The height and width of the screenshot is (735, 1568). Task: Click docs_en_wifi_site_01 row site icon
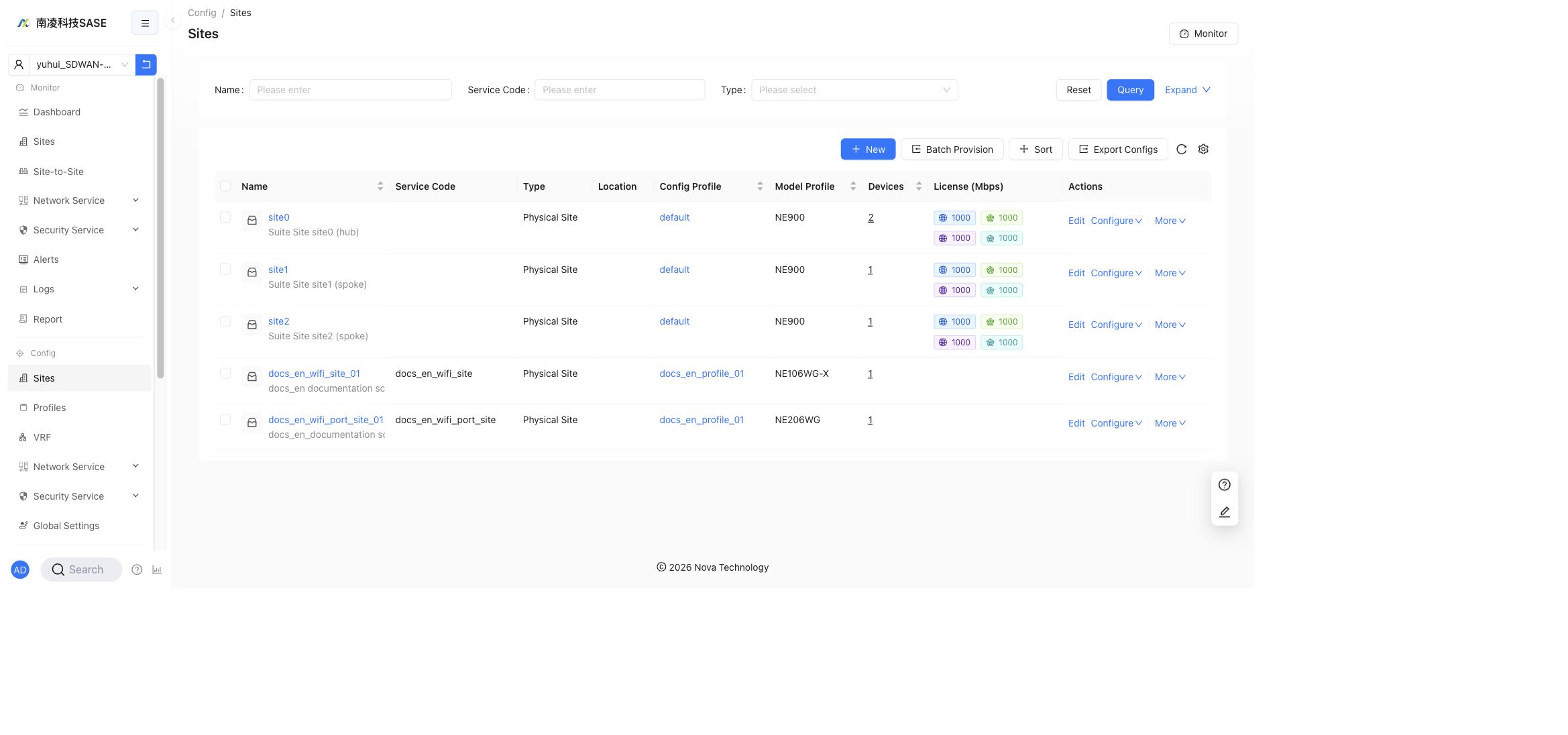click(x=252, y=377)
